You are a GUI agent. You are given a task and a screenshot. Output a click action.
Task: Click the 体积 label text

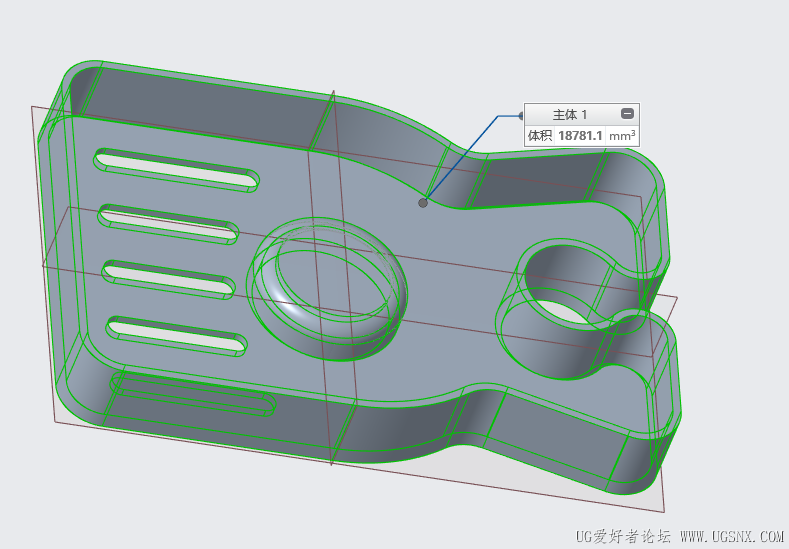pyautogui.click(x=539, y=135)
